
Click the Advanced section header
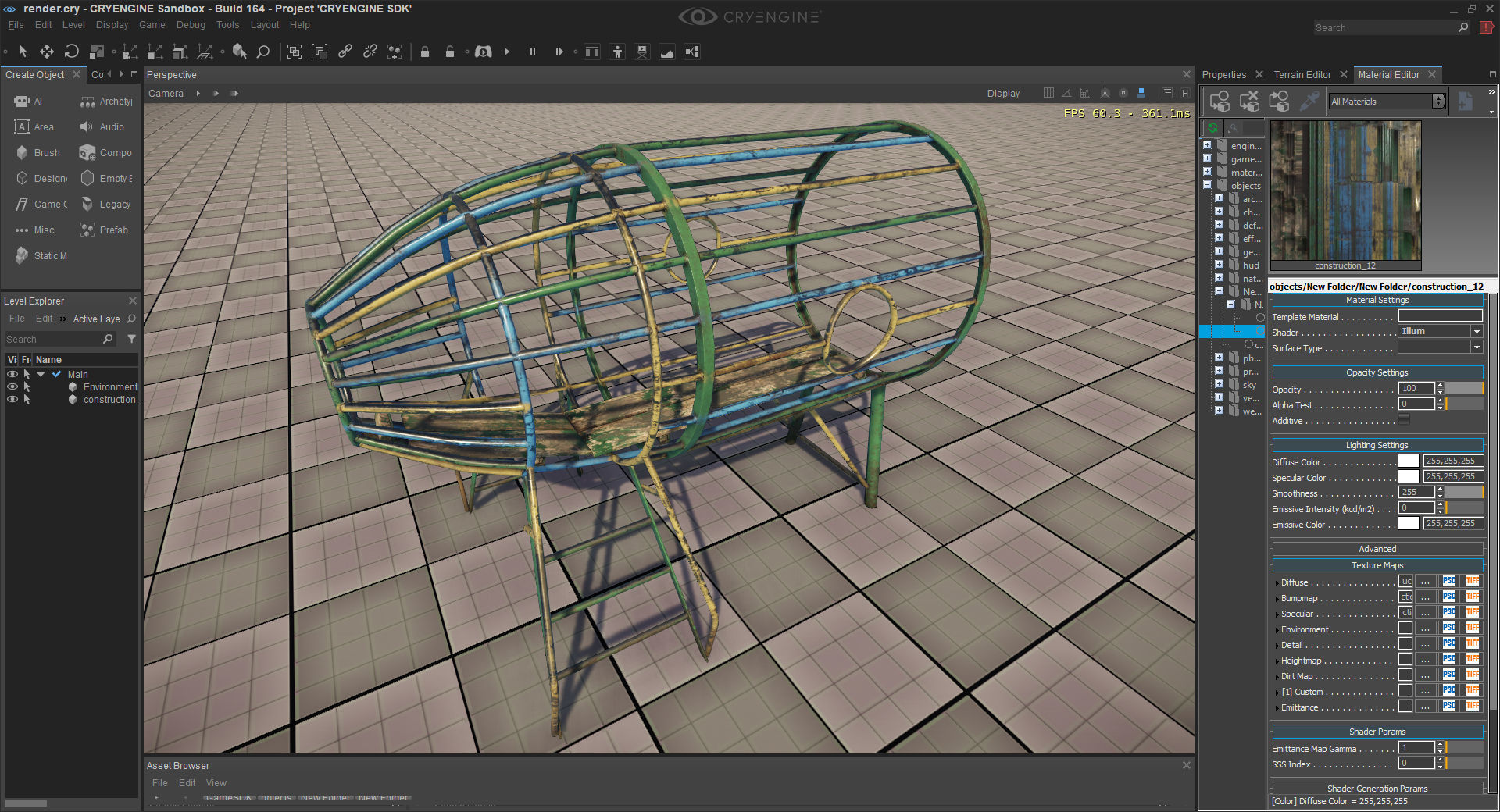pos(1377,549)
